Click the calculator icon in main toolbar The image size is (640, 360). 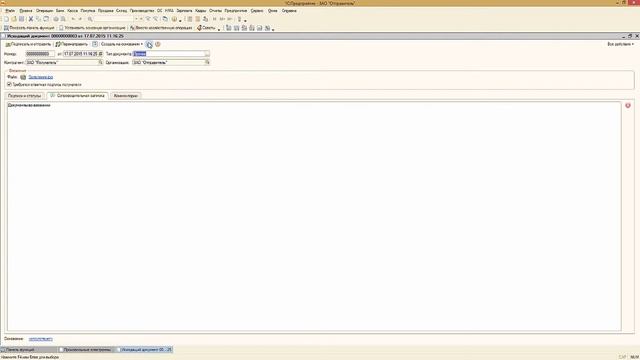190,19
